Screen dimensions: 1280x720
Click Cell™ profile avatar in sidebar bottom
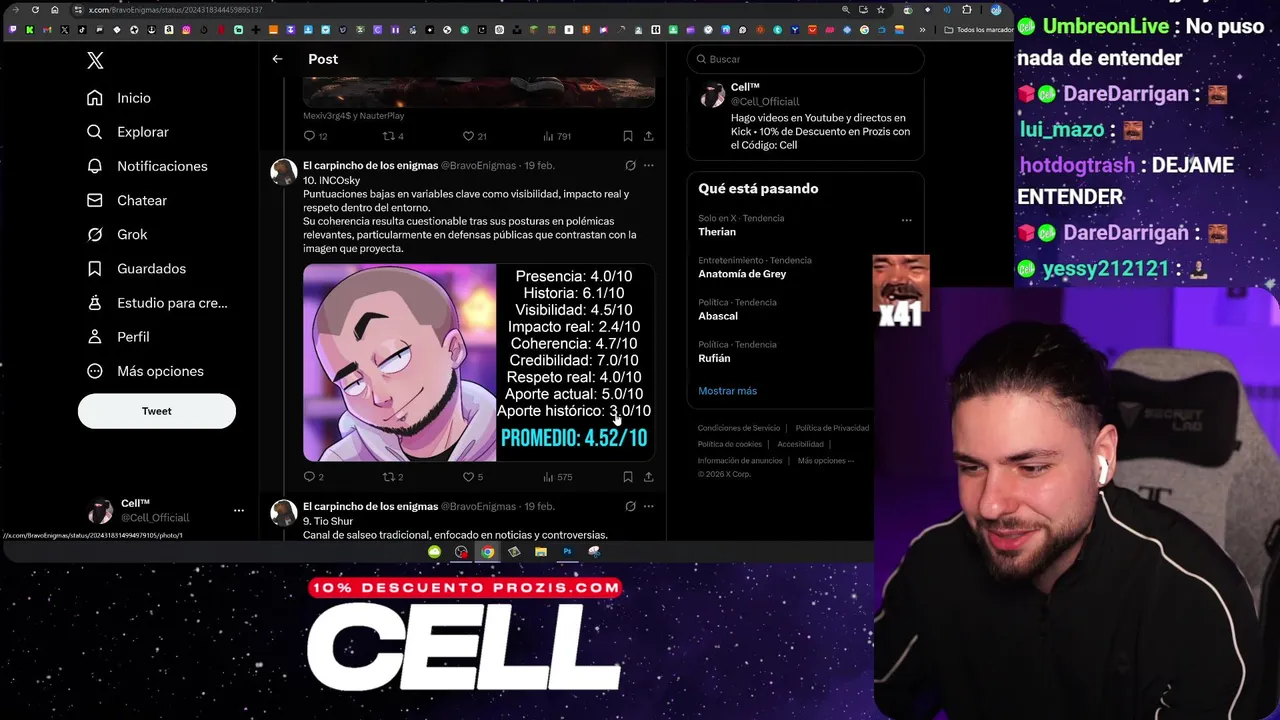[101, 511]
